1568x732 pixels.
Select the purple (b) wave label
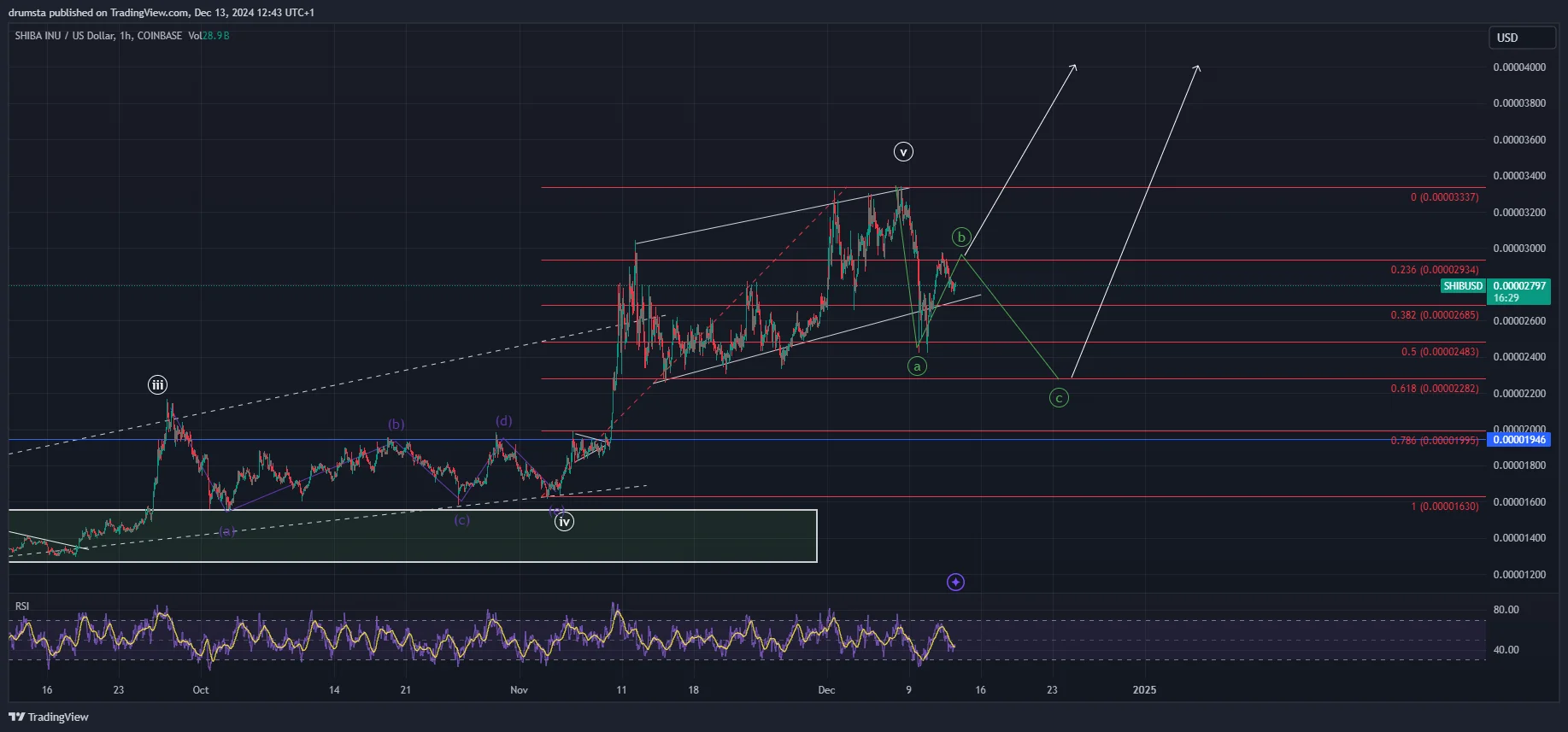pyautogui.click(x=396, y=425)
